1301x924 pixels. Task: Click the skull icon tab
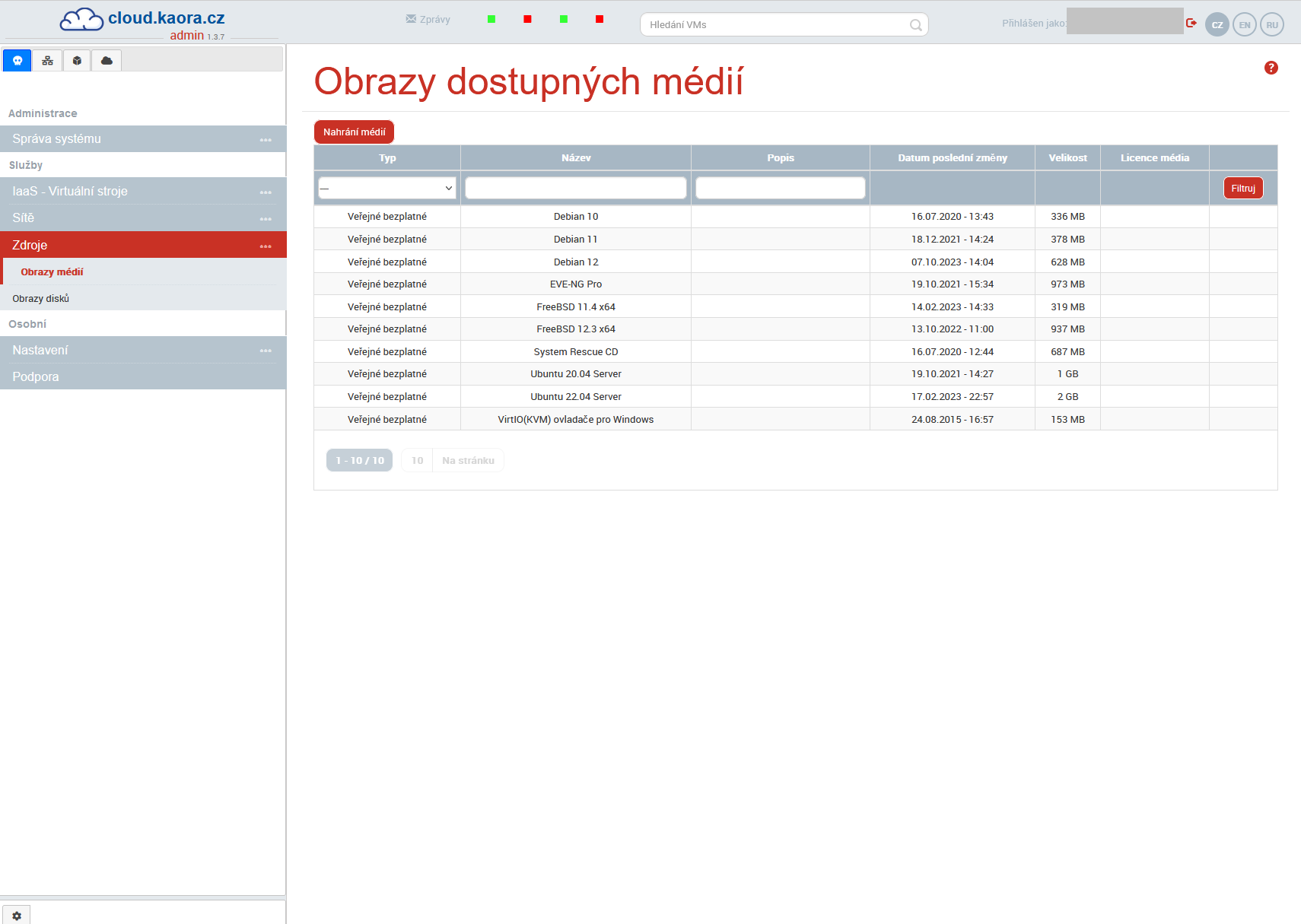point(17,61)
